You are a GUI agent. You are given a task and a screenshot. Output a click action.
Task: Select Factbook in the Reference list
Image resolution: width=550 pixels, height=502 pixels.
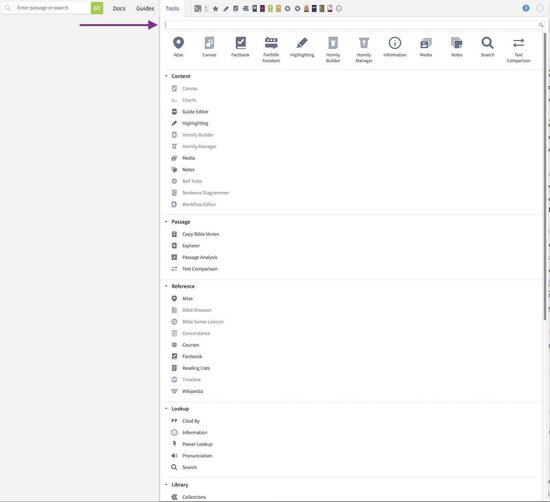pyautogui.click(x=187, y=356)
